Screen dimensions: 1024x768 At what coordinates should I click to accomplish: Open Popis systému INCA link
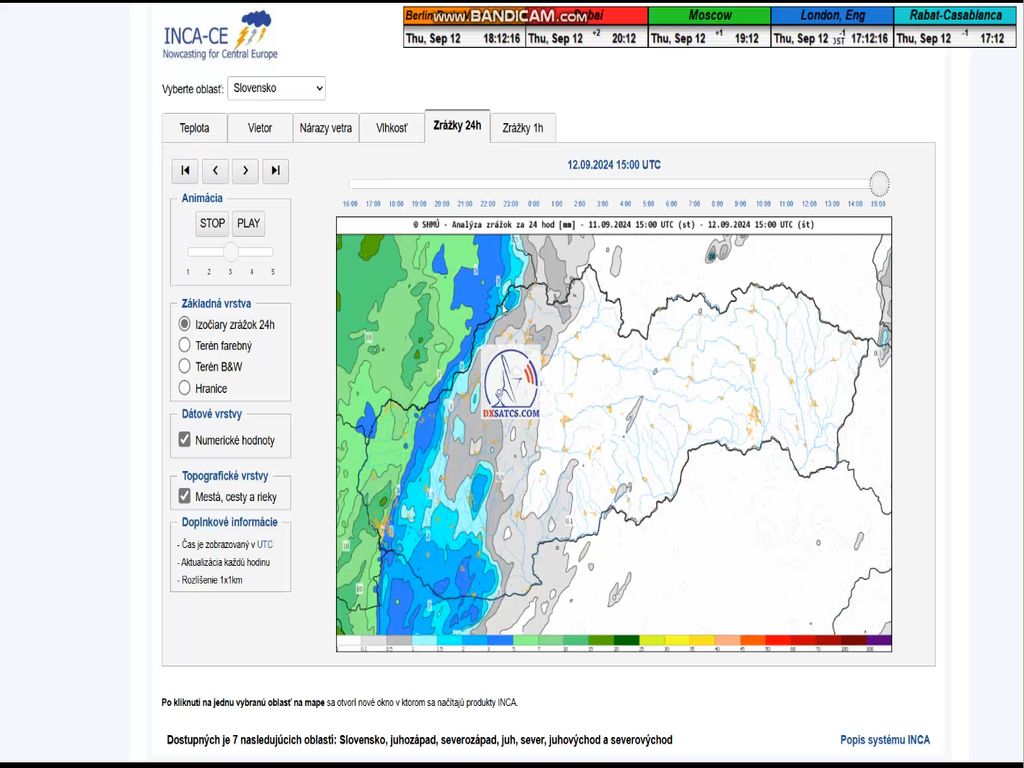coord(884,740)
